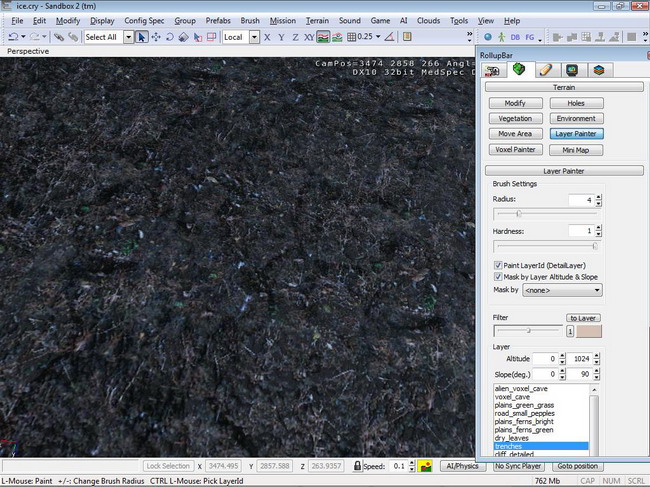Click the Redo arrow icon
Viewport: 650px width, 487px height.
[x=34, y=37]
